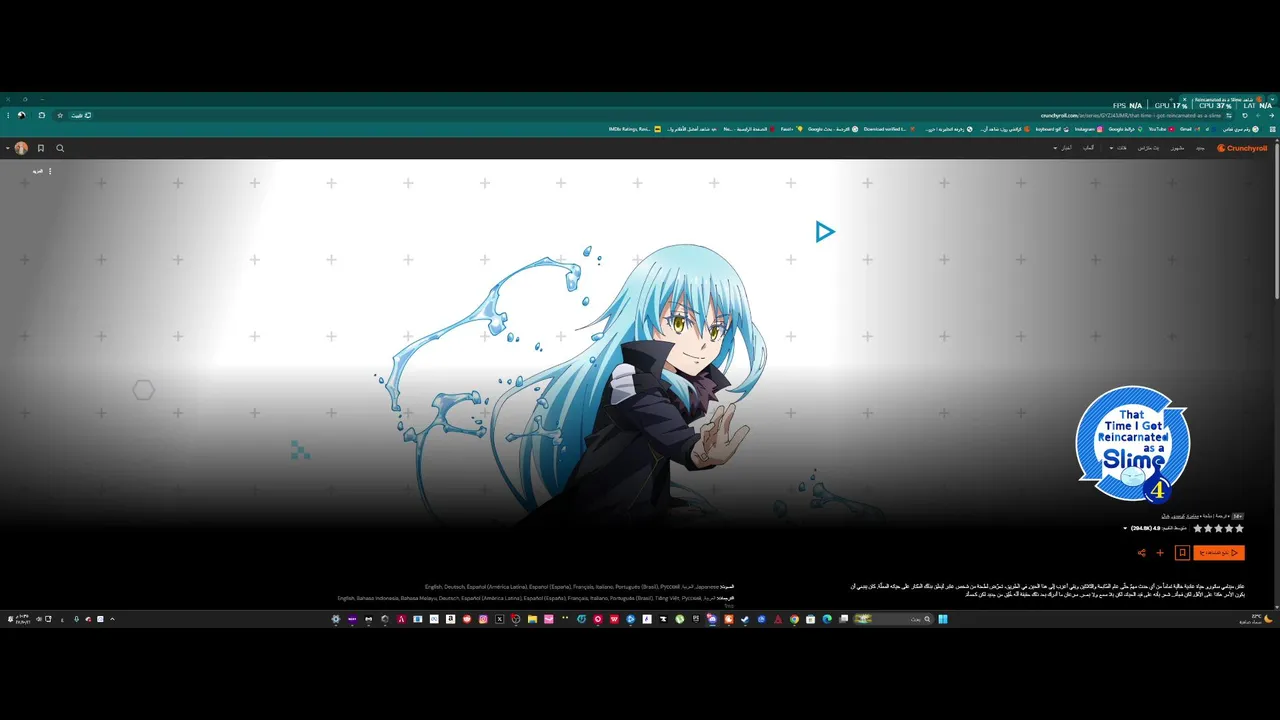Click the microphone tray icon
Screen dimensions: 1280x720
click(76, 619)
